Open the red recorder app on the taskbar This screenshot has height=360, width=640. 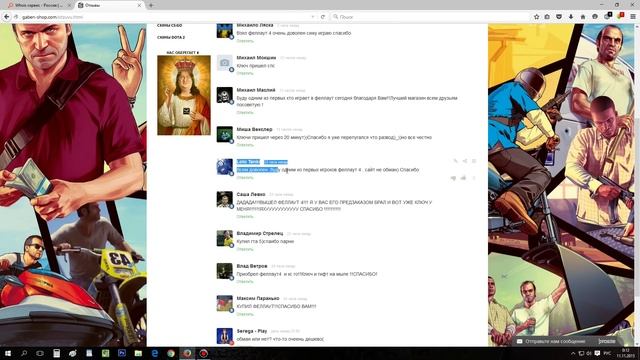204,353
